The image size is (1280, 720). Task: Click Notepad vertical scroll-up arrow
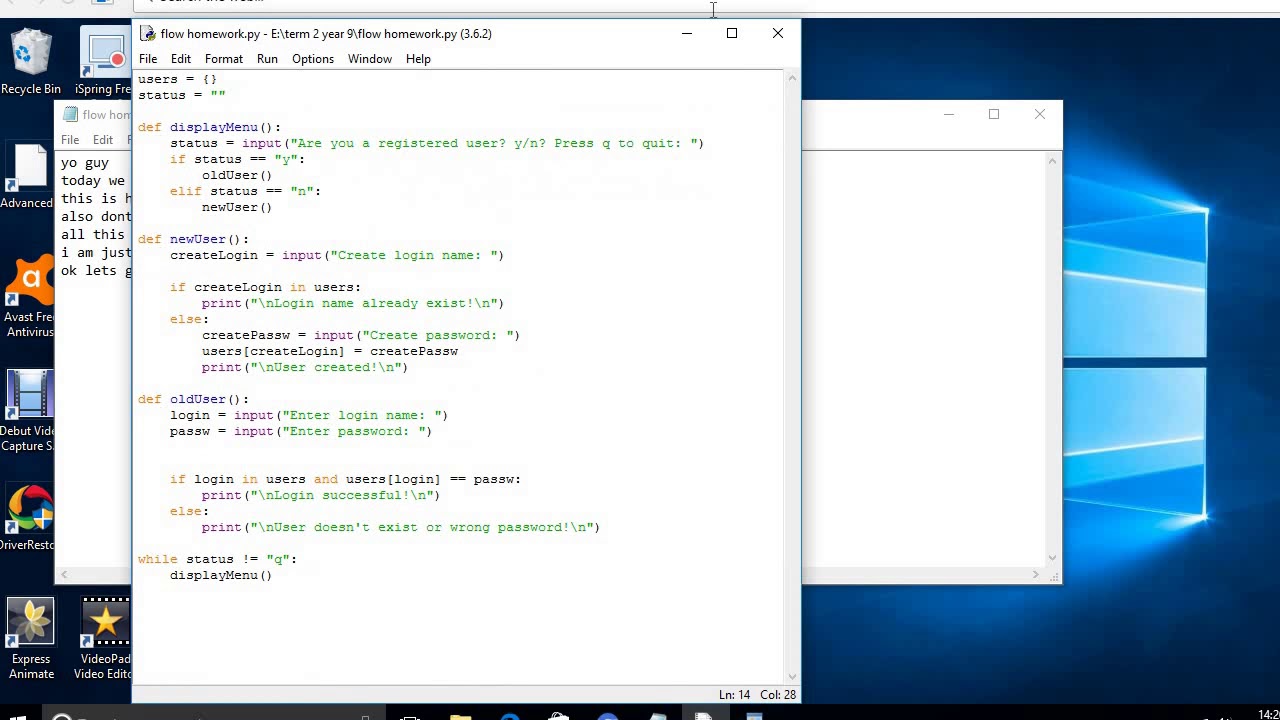1053,160
